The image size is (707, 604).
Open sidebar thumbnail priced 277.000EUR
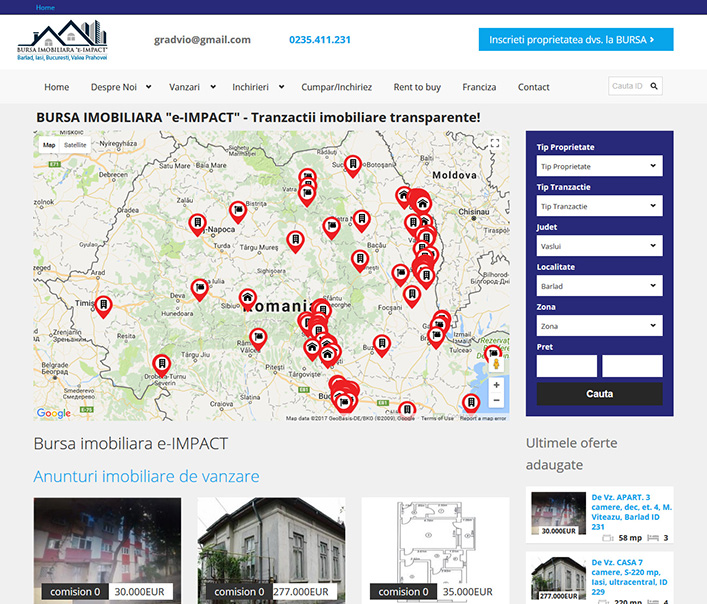point(558,579)
